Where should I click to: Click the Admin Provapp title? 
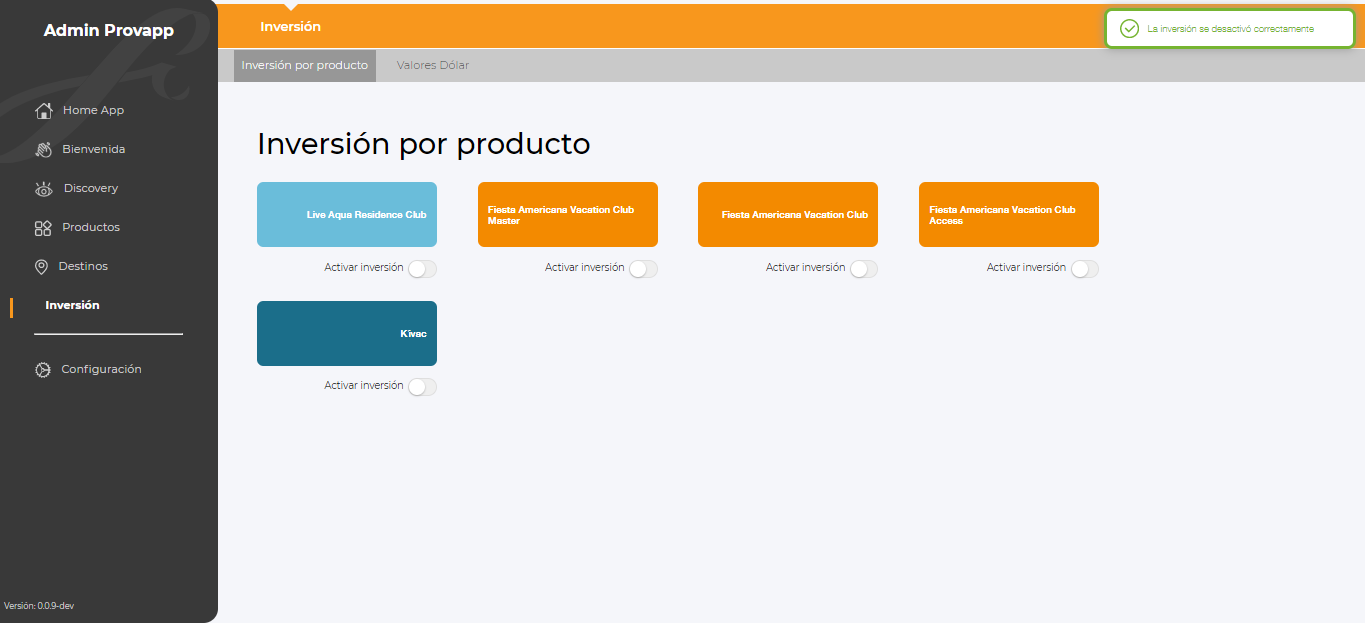108,31
